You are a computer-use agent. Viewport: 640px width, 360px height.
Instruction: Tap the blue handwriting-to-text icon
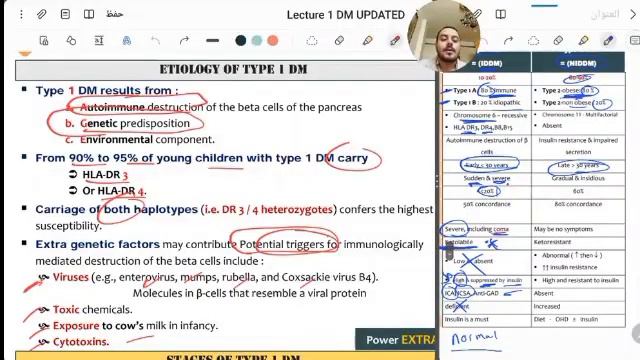point(127,41)
